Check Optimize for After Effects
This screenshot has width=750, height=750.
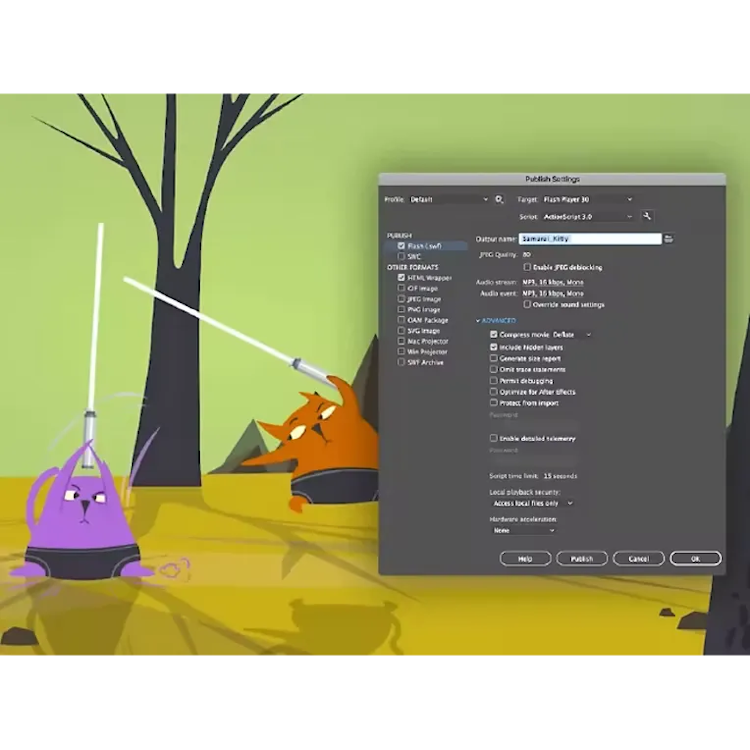click(493, 391)
